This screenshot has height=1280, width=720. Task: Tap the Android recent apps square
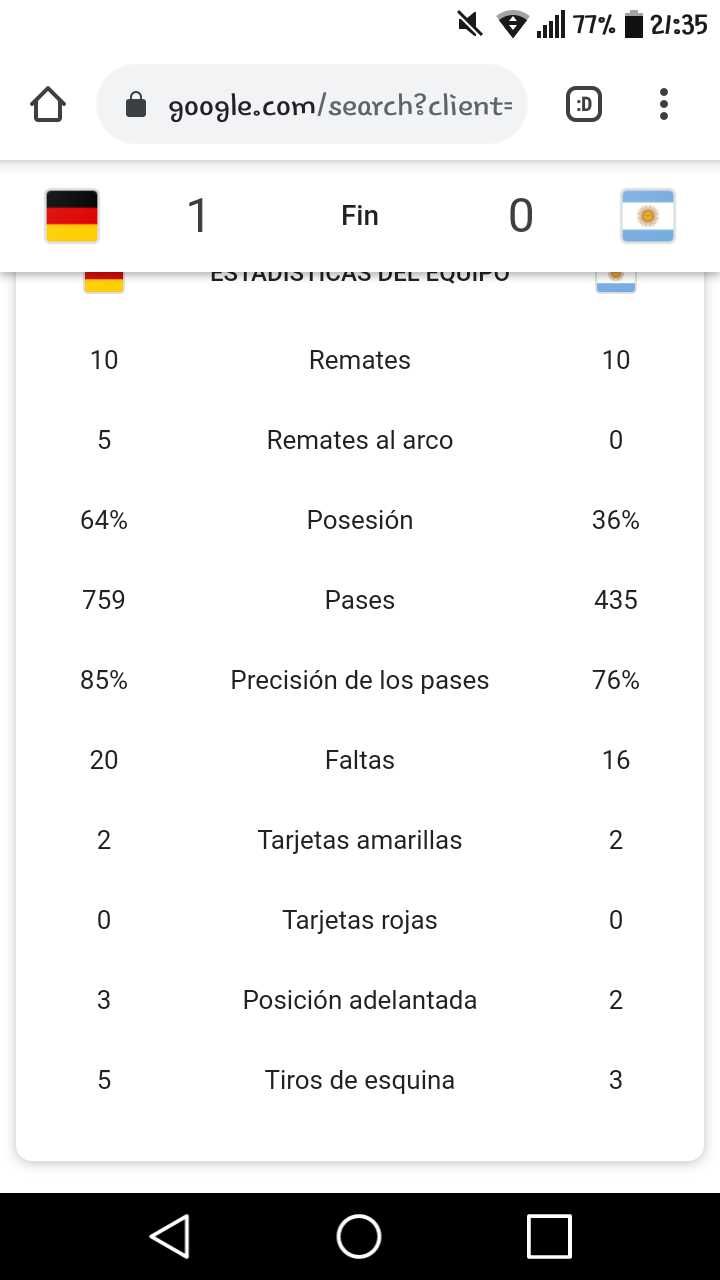549,1236
